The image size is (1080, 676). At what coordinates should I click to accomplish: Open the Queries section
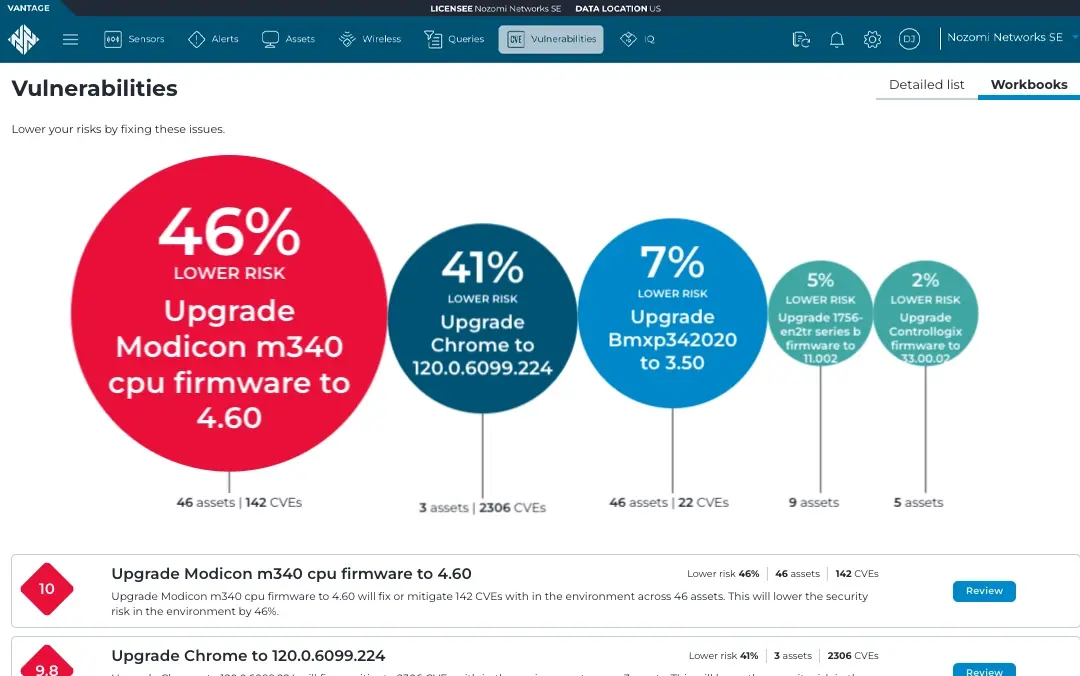tap(453, 39)
